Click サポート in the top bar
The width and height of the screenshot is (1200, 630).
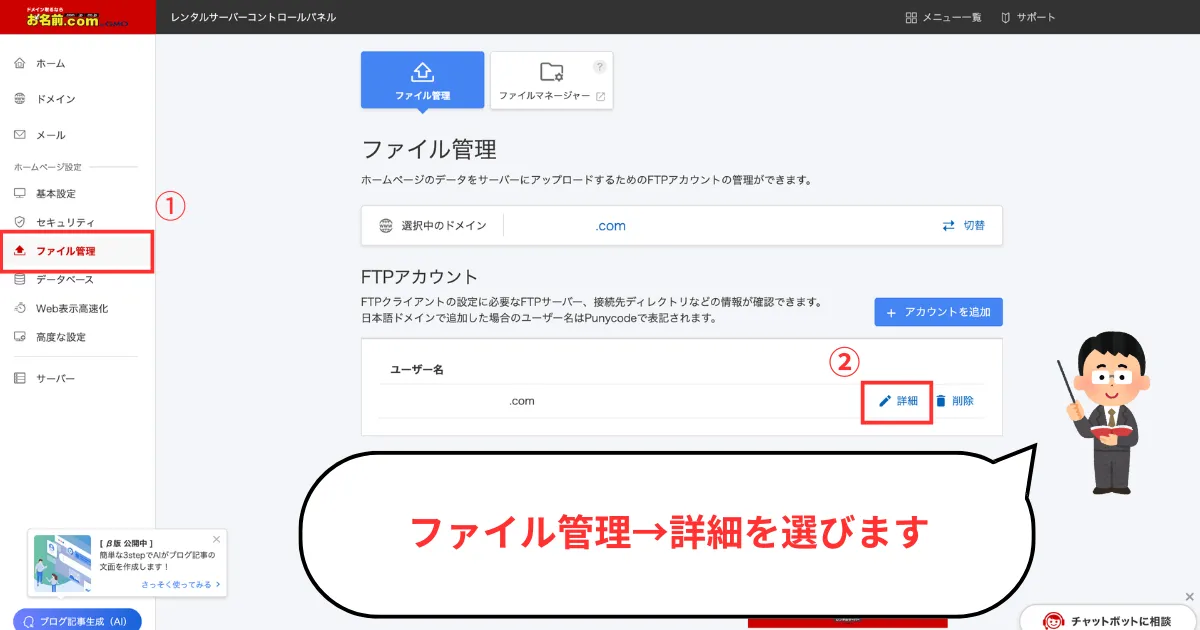(1027, 17)
